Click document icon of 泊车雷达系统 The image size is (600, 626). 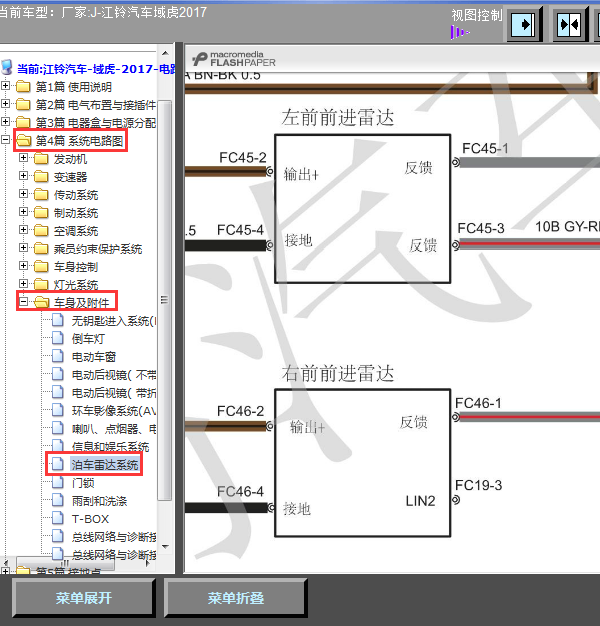[x=58, y=464]
